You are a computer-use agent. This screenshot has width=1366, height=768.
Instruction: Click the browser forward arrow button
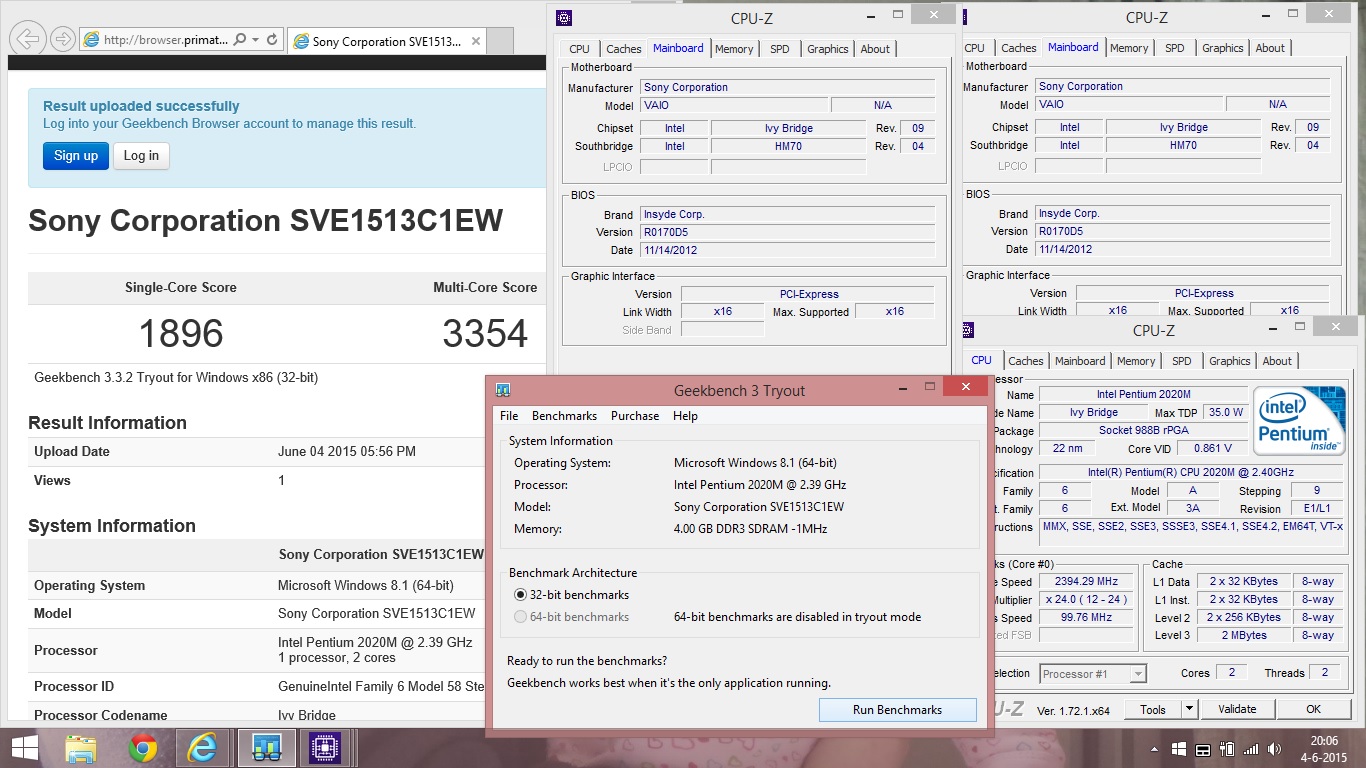click(x=62, y=40)
